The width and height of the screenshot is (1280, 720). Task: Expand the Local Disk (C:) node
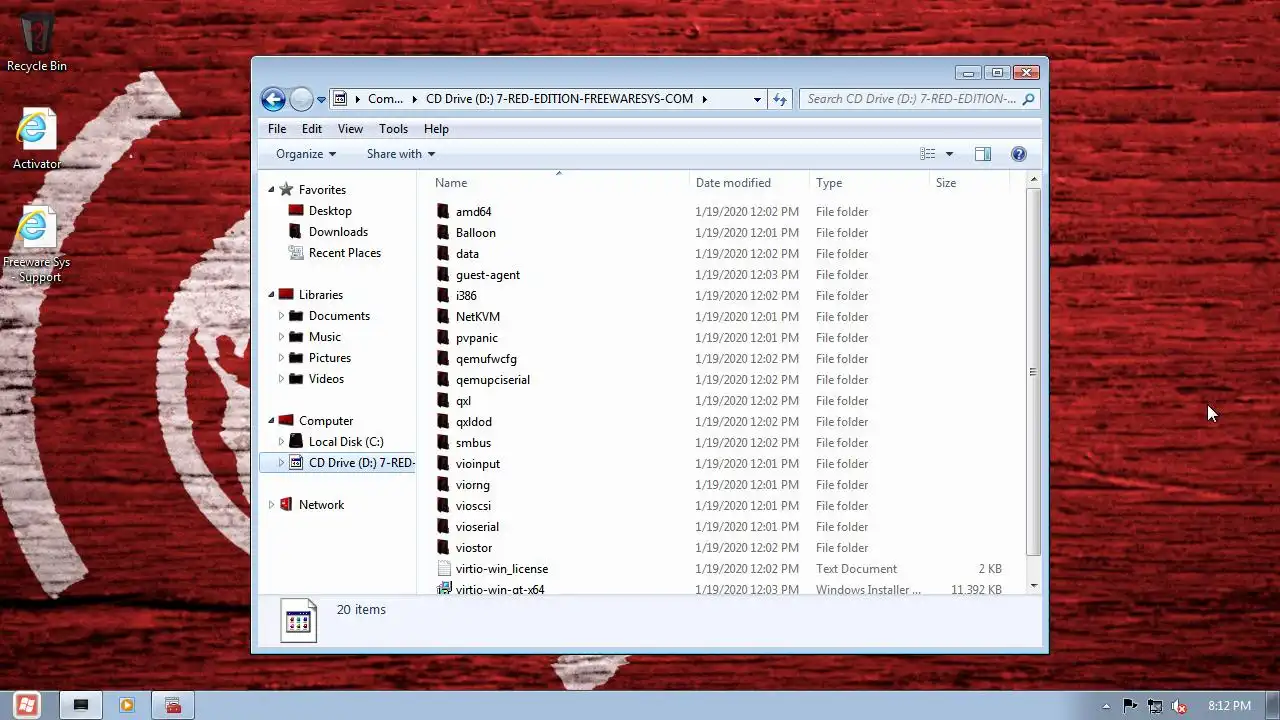[281, 441]
